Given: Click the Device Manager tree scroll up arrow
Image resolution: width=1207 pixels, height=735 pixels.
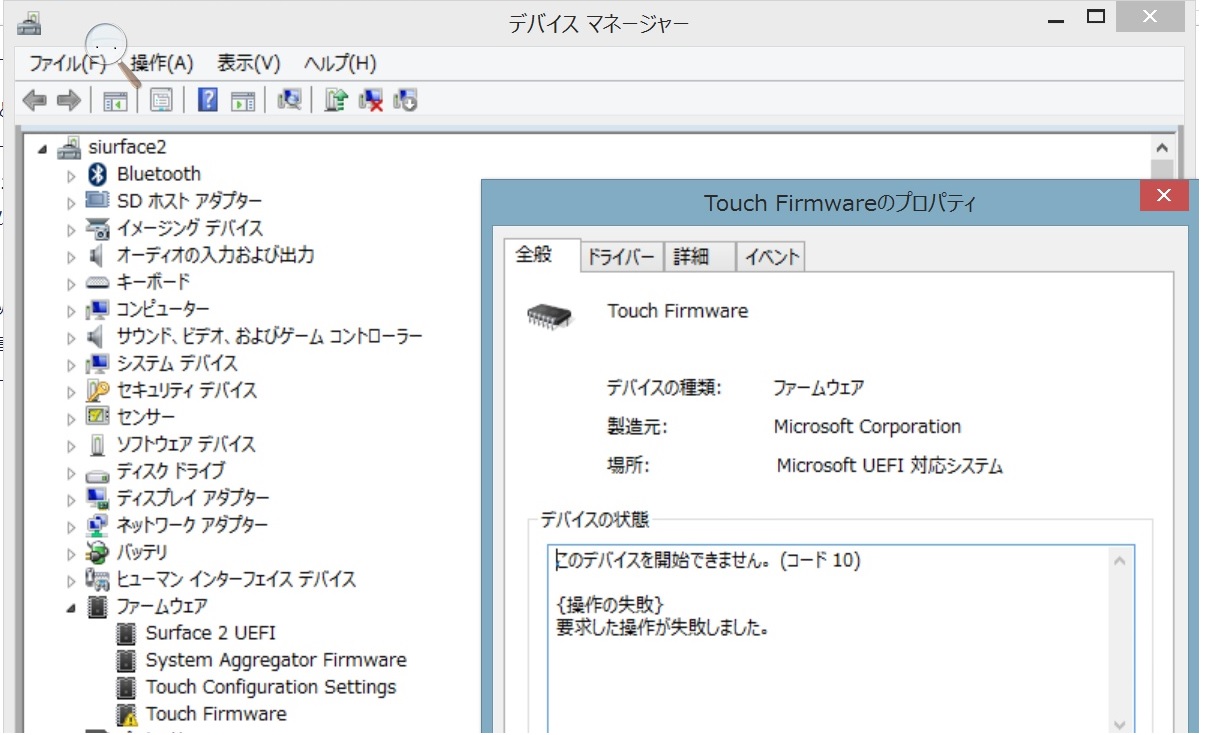Looking at the screenshot, I should coord(1161,147).
